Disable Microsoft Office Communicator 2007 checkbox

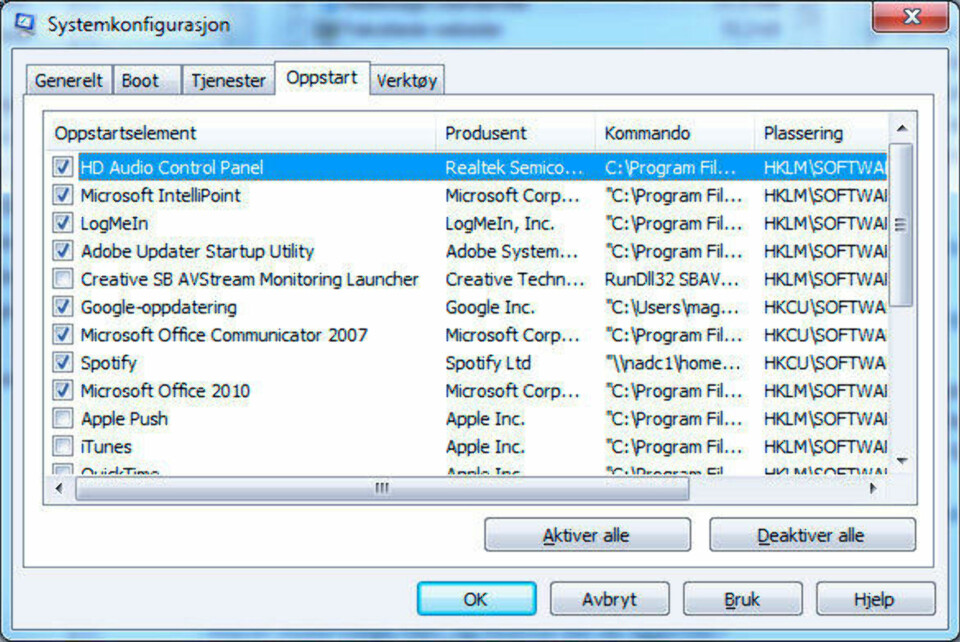tap(62, 335)
